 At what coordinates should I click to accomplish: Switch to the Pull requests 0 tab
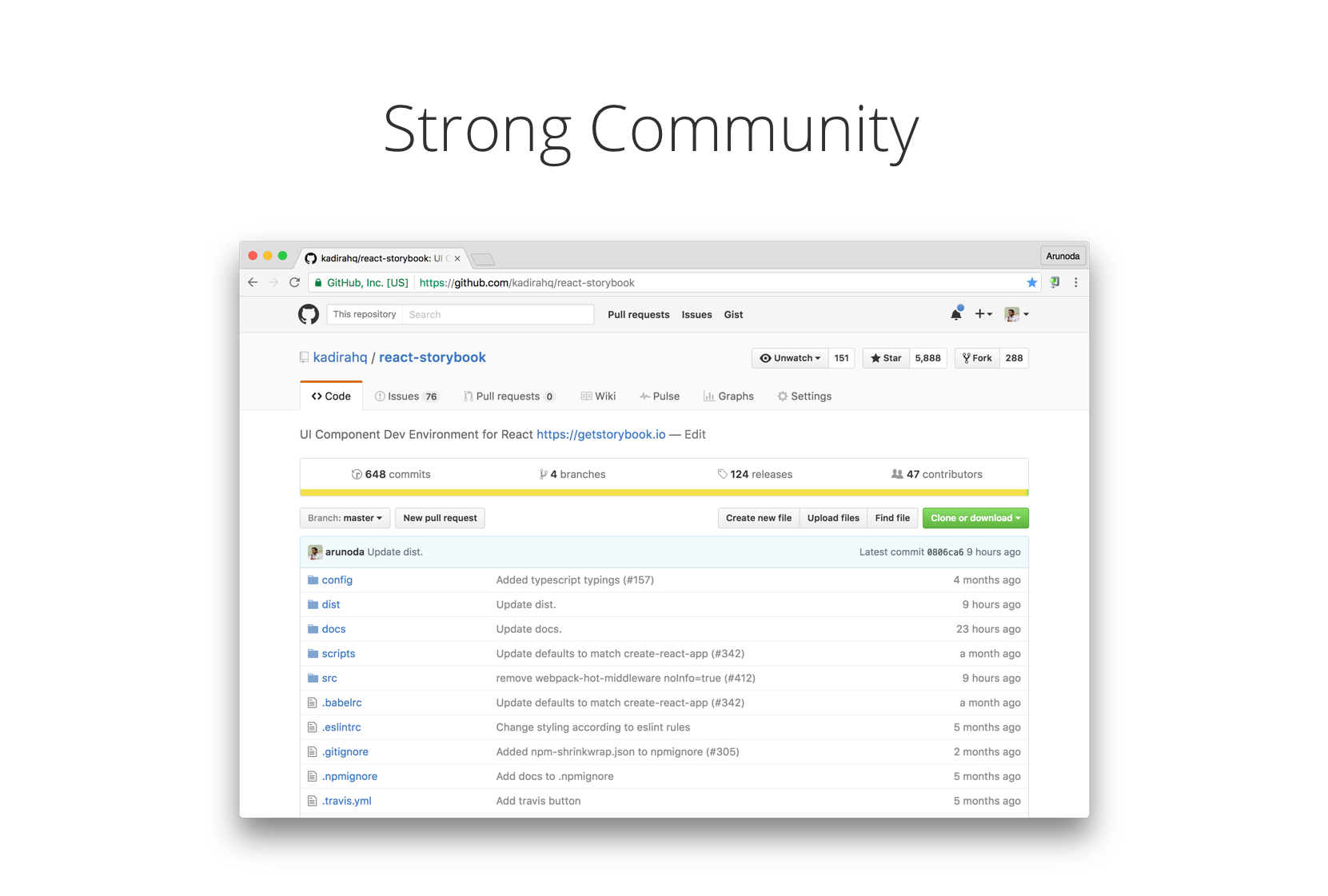tap(509, 396)
